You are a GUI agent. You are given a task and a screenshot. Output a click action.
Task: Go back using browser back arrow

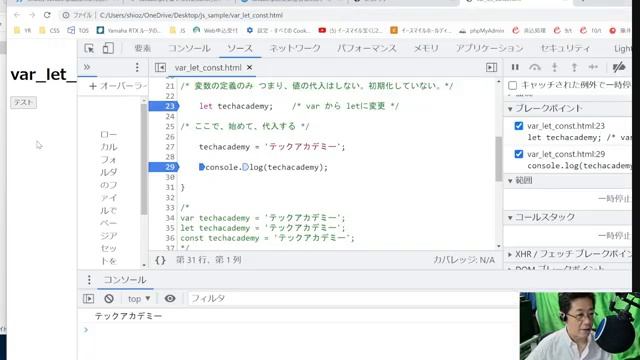tap(17, 15)
